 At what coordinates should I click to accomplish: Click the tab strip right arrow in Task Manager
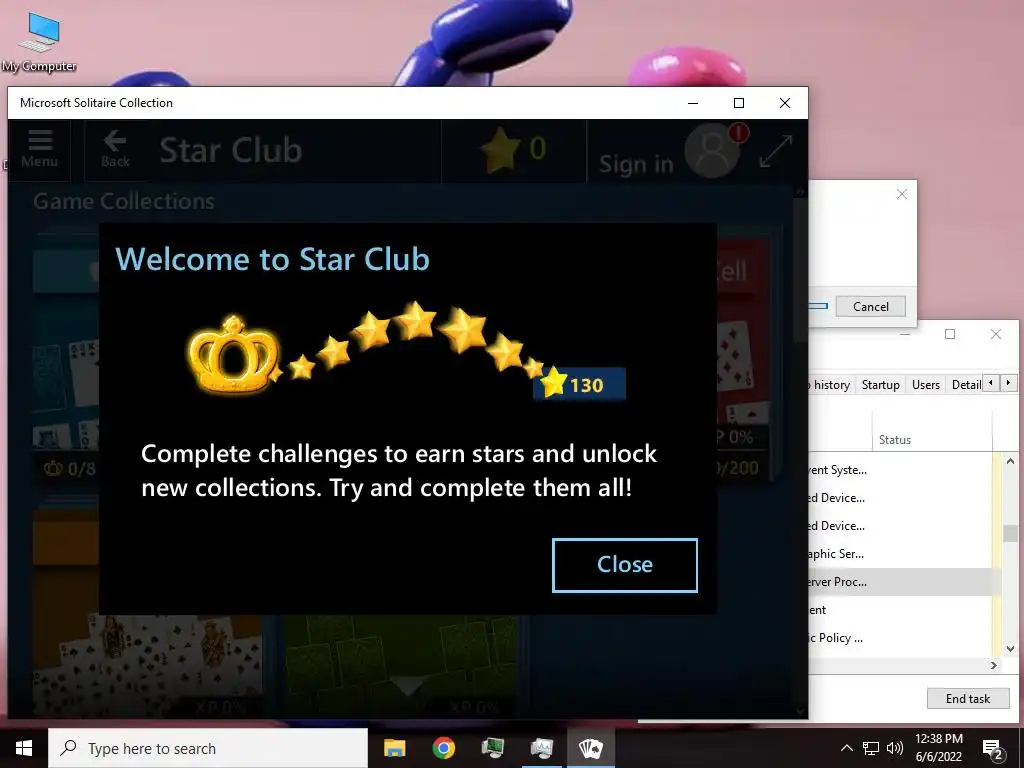(x=1008, y=383)
